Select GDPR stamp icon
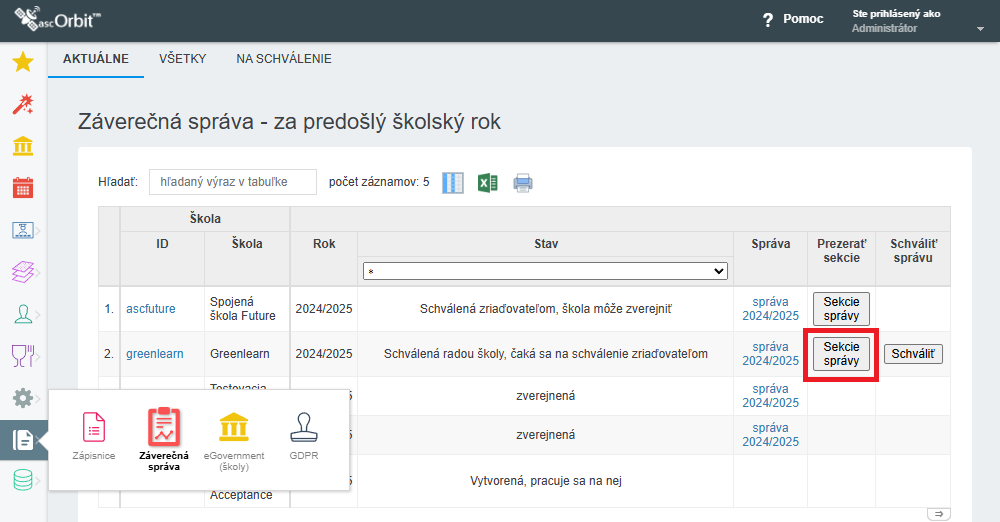 click(304, 436)
